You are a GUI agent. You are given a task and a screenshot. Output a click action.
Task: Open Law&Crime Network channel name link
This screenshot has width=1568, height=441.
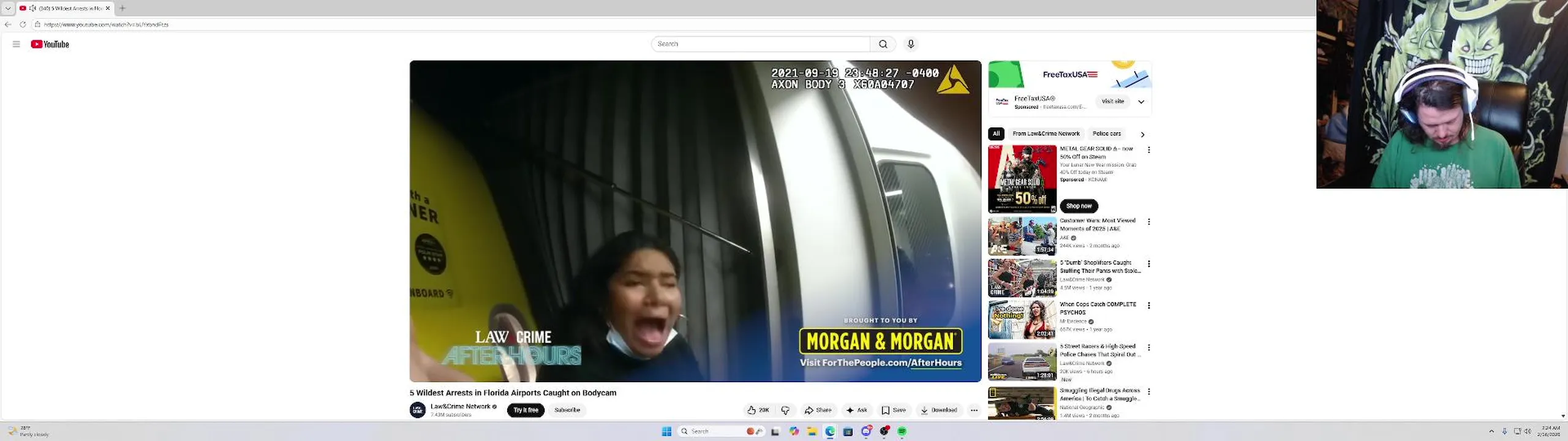pos(460,407)
